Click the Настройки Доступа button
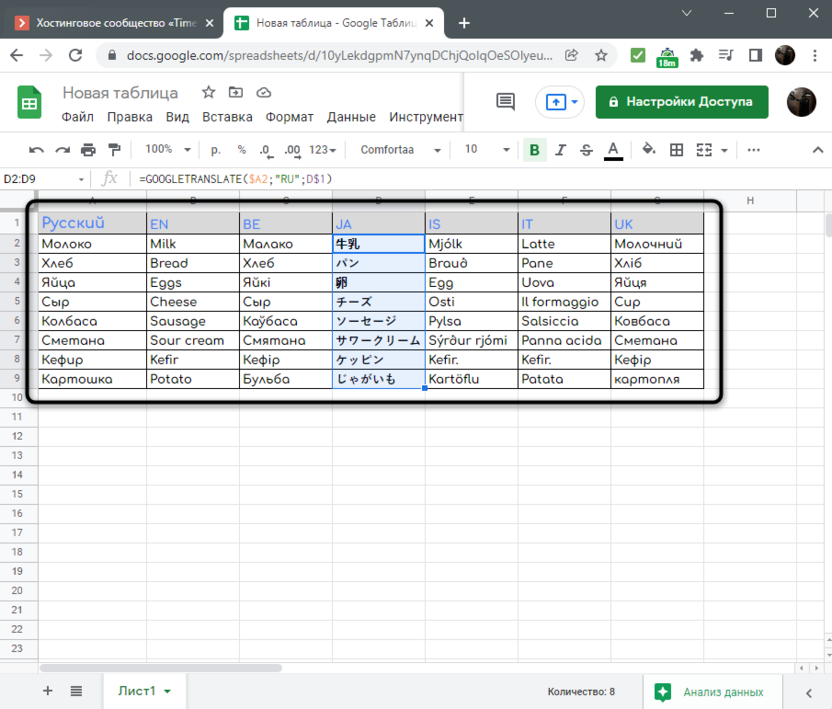832x709 pixels. (x=682, y=101)
